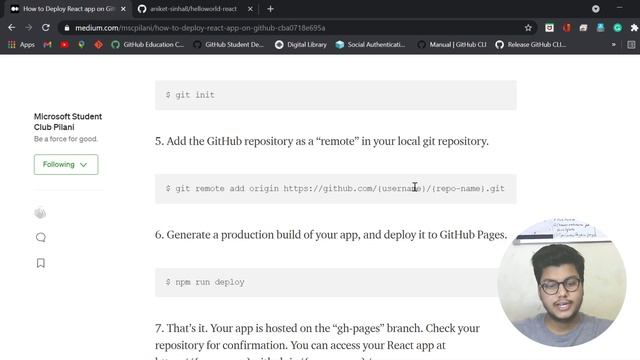Click the git init code block
The width and height of the screenshot is (640, 360).
point(336,95)
